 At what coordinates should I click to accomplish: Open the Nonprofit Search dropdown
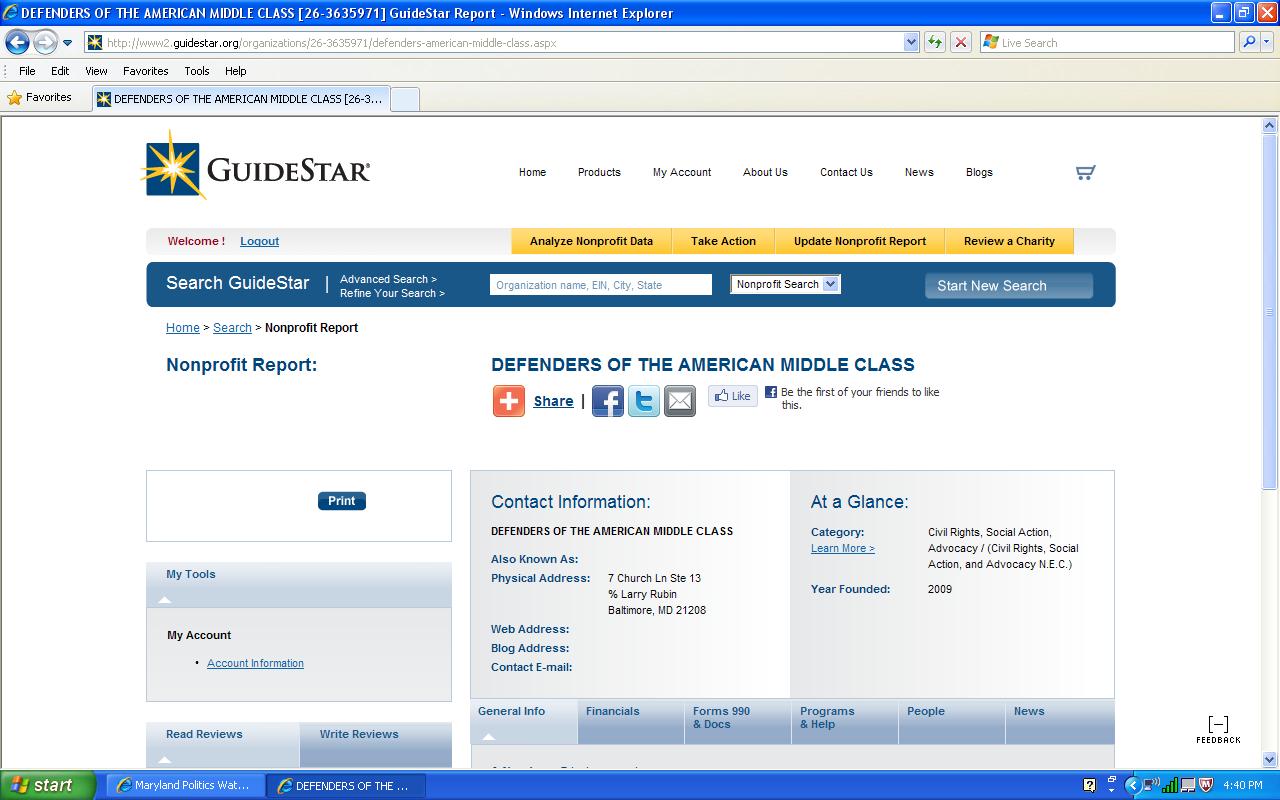785,284
